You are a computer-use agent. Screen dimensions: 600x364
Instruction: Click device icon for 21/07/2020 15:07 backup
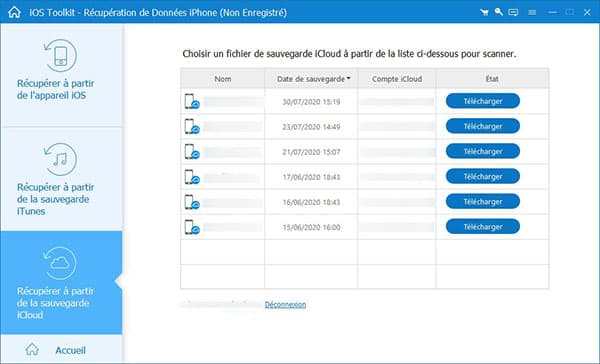tap(192, 152)
